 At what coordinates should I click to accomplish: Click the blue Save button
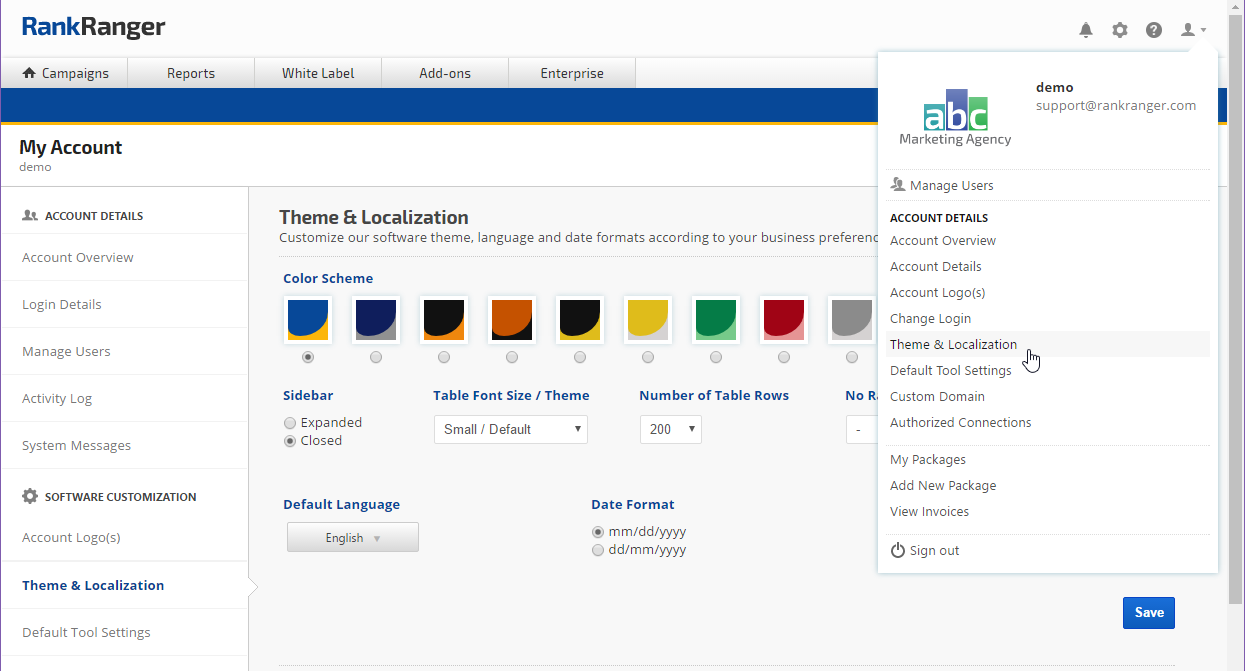point(1149,613)
